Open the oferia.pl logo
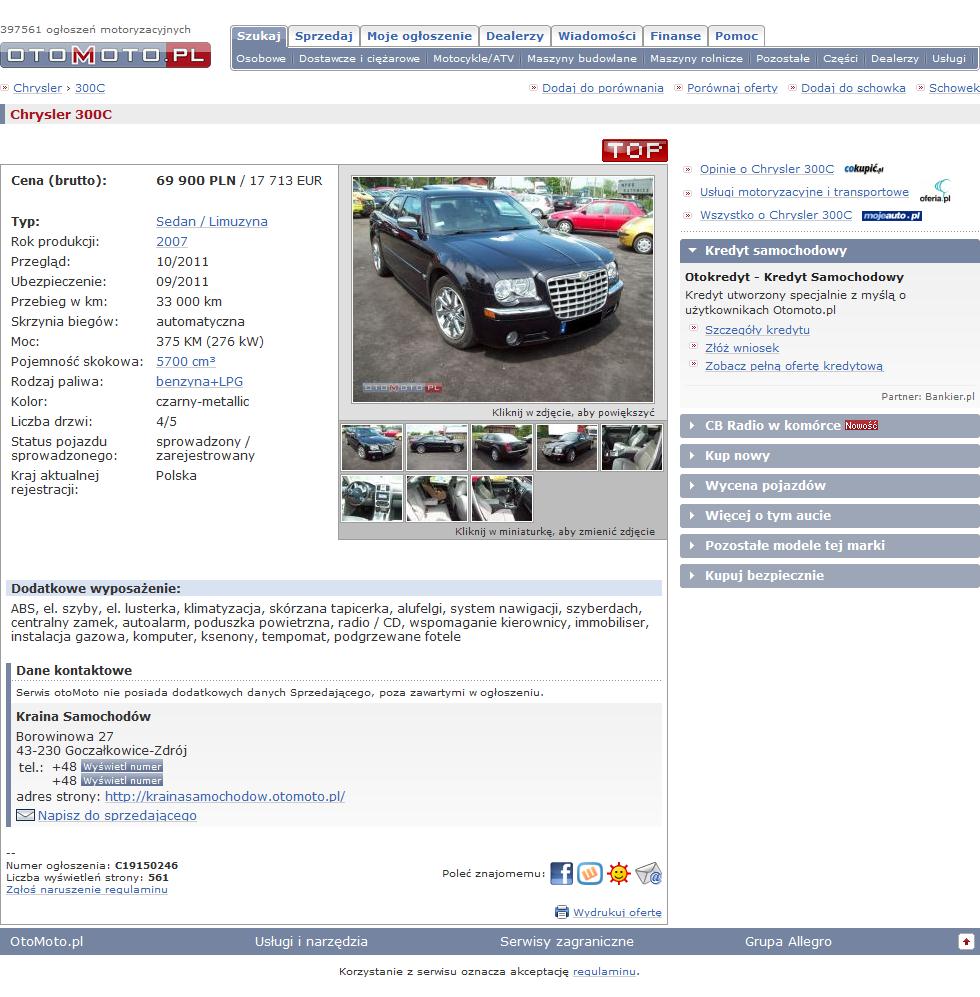The width and height of the screenshot is (980, 997). pyautogui.click(x=935, y=191)
